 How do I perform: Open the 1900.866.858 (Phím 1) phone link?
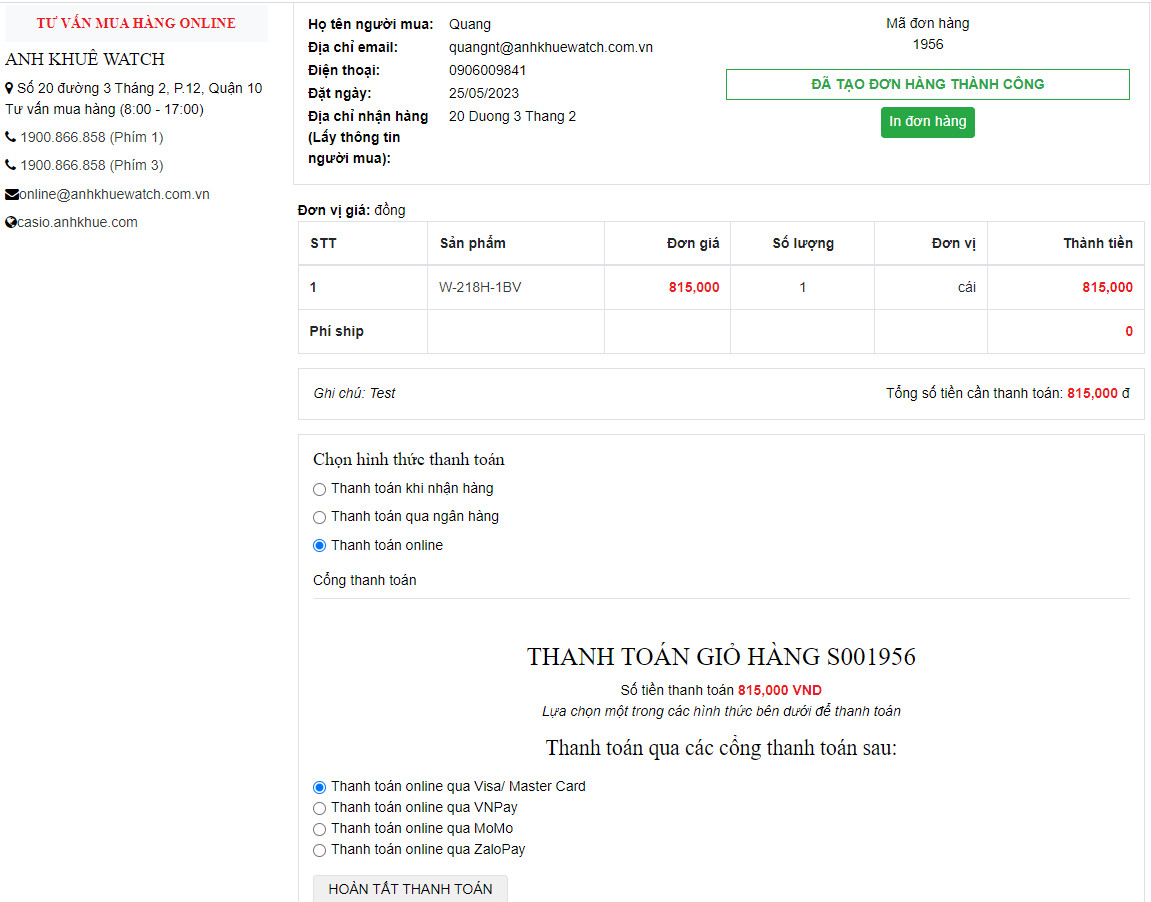coord(92,137)
